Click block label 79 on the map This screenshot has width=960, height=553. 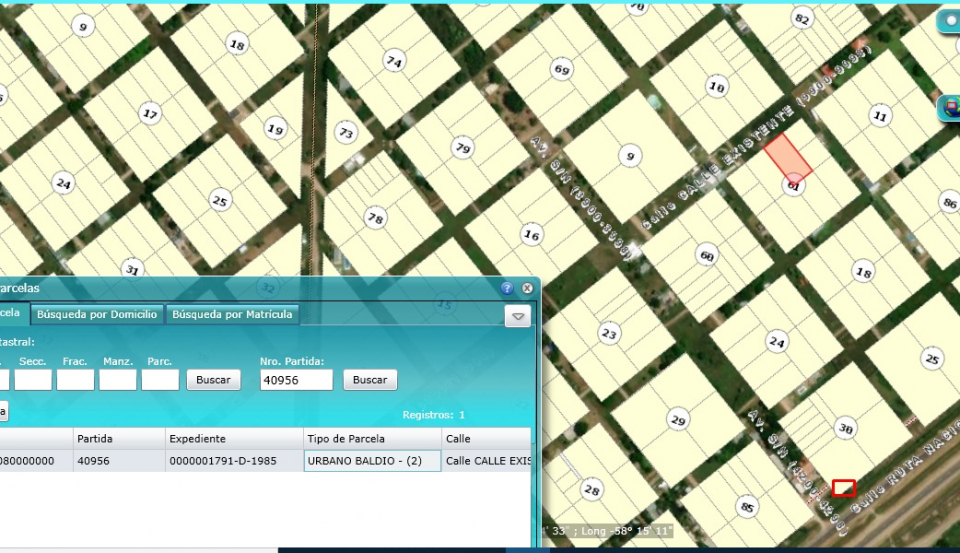click(463, 148)
